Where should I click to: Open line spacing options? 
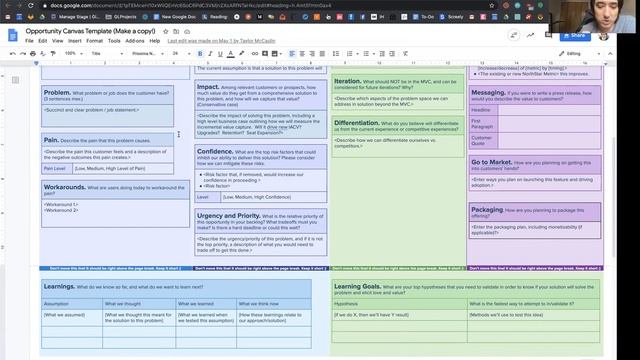pyautogui.click(x=336, y=53)
